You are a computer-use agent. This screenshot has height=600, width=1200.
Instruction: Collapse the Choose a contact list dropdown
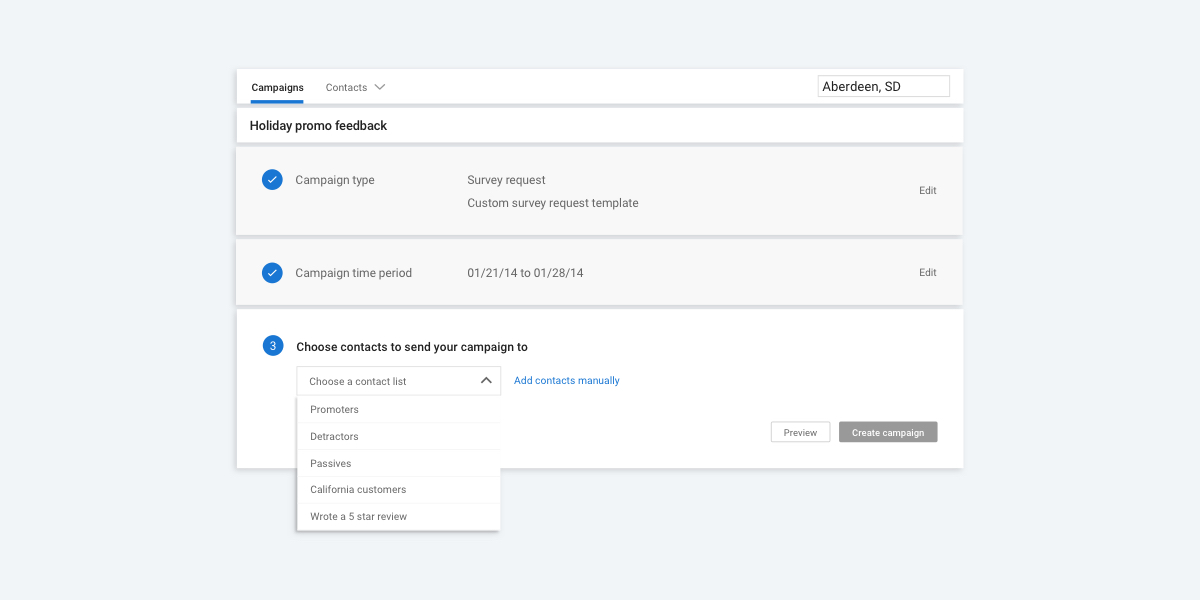tap(398, 381)
